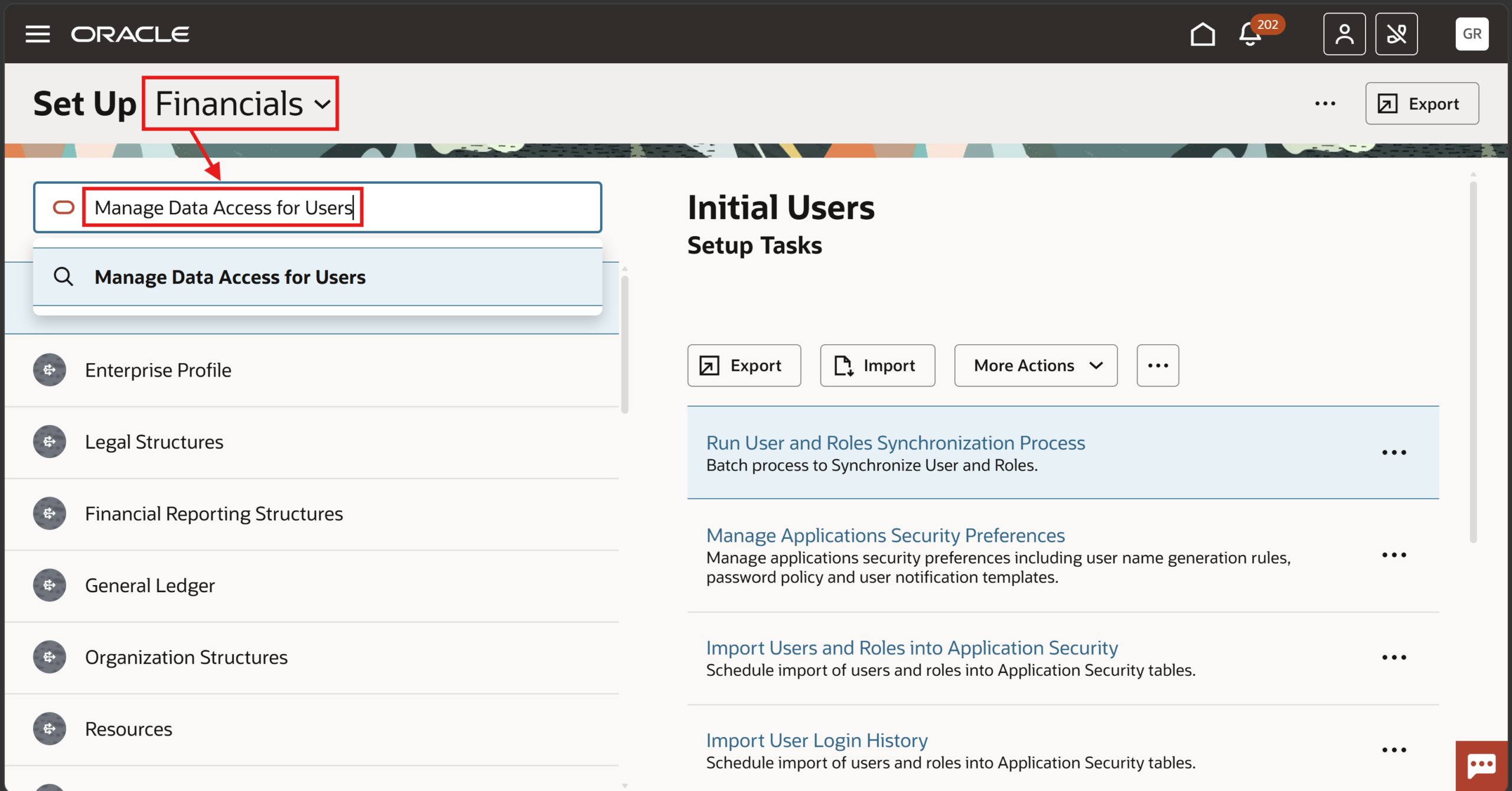The height and width of the screenshot is (791, 1512).
Task: Expand the More Actions dropdown
Action: click(1036, 365)
